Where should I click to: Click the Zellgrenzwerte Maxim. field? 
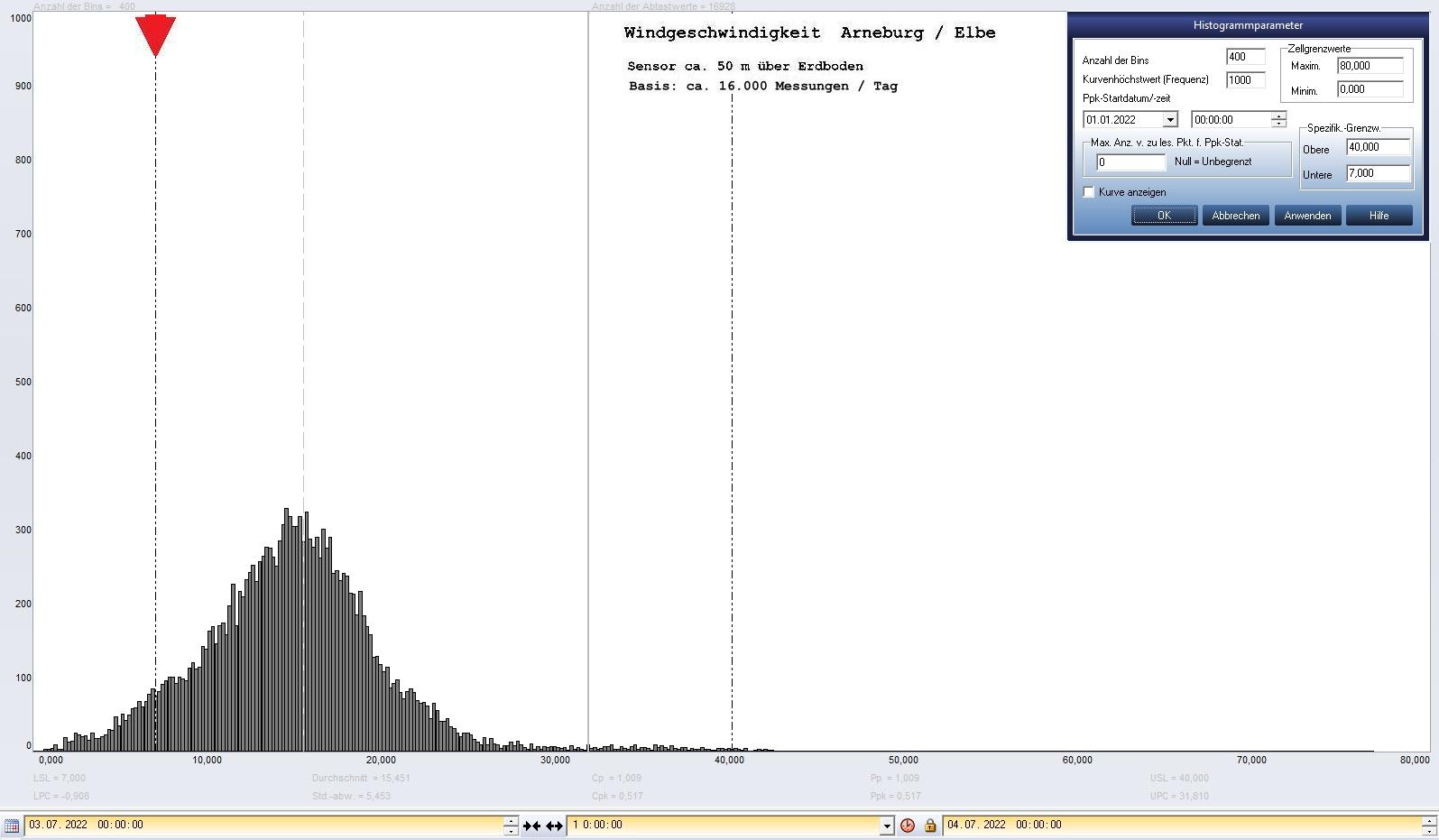point(1370,66)
